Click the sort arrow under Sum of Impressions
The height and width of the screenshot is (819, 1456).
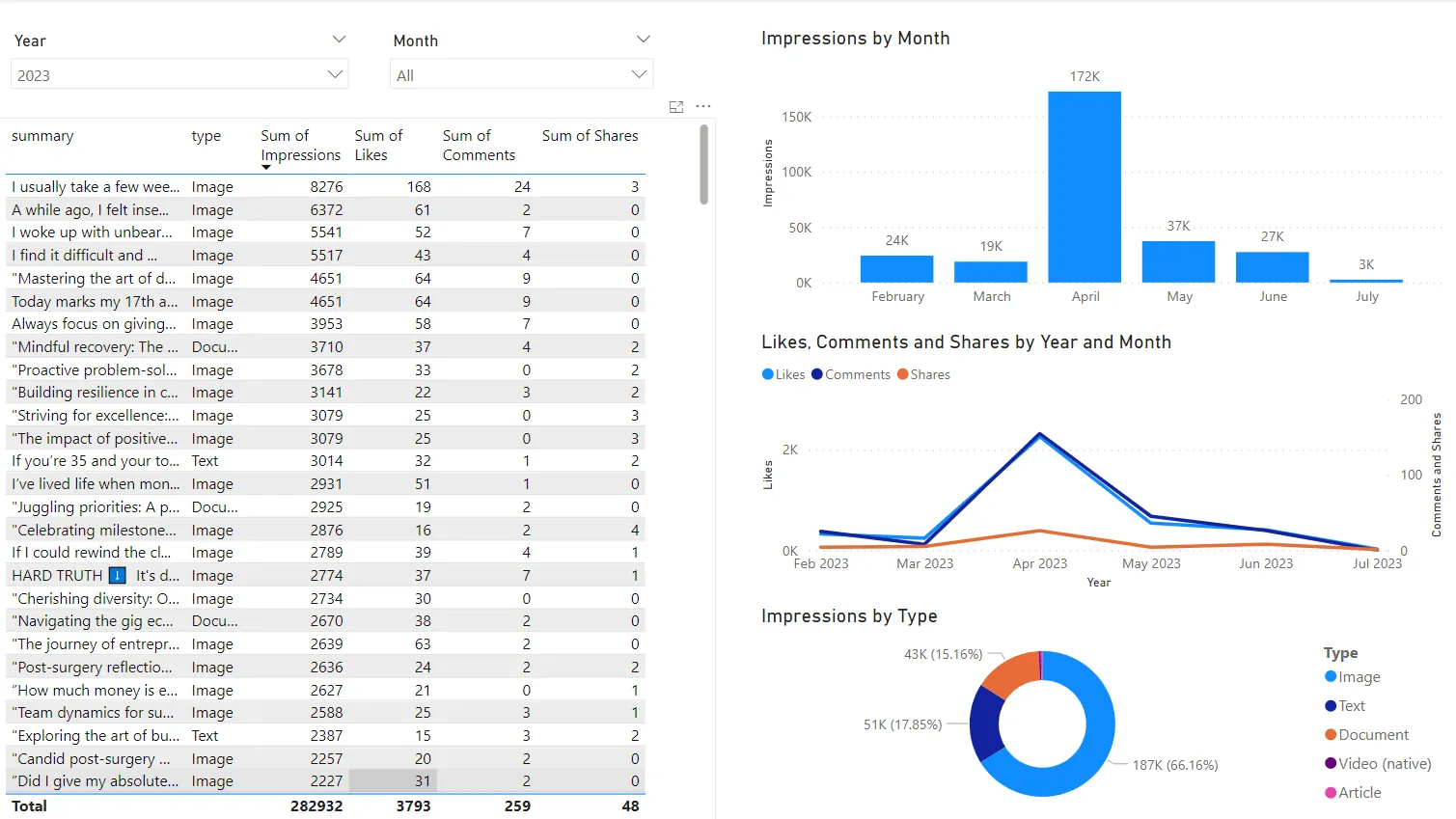pyautogui.click(x=266, y=168)
